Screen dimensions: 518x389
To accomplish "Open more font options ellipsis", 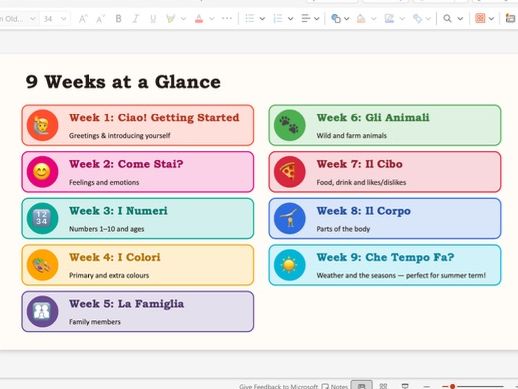I will 227,19.
